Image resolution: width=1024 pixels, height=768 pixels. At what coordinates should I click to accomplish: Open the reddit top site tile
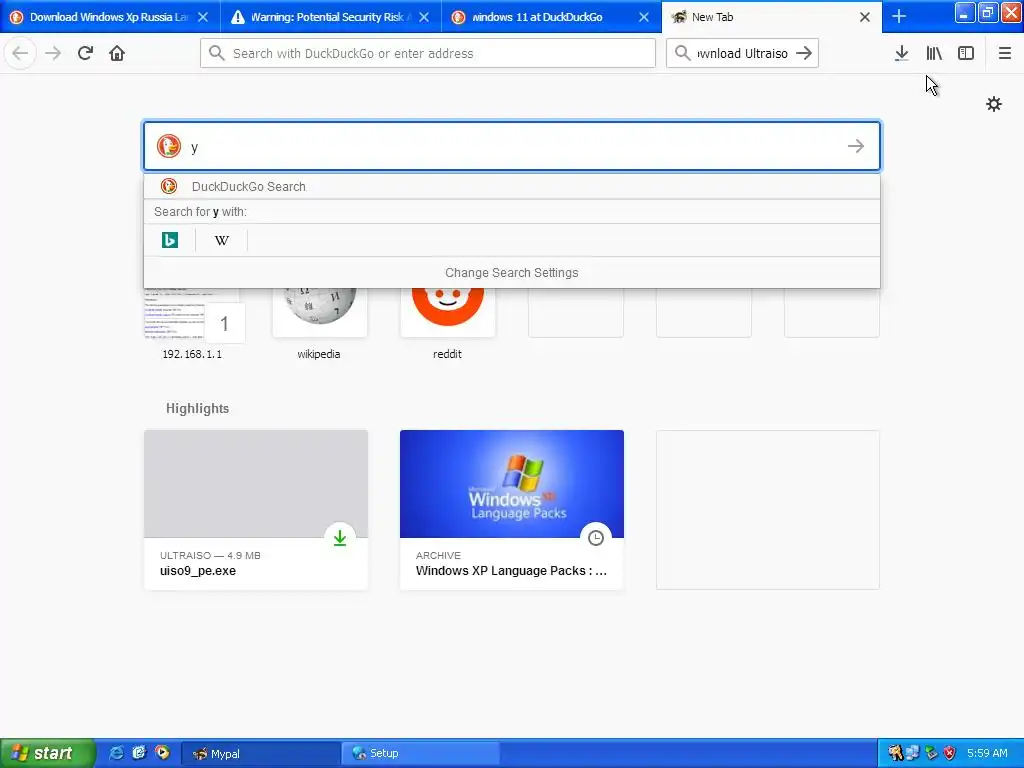447,323
